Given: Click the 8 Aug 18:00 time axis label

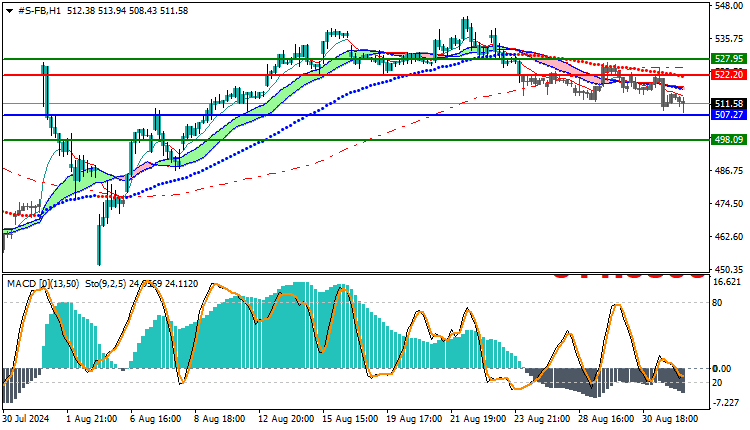Looking at the screenshot, I should (220, 419).
